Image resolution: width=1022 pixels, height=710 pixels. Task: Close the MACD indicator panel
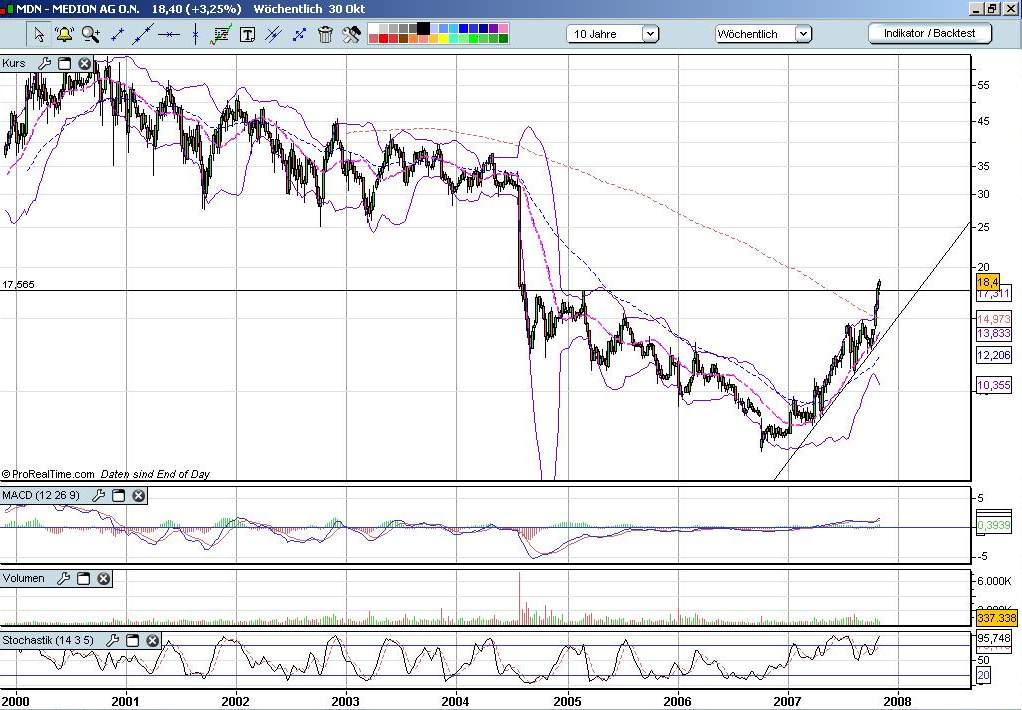click(138, 496)
